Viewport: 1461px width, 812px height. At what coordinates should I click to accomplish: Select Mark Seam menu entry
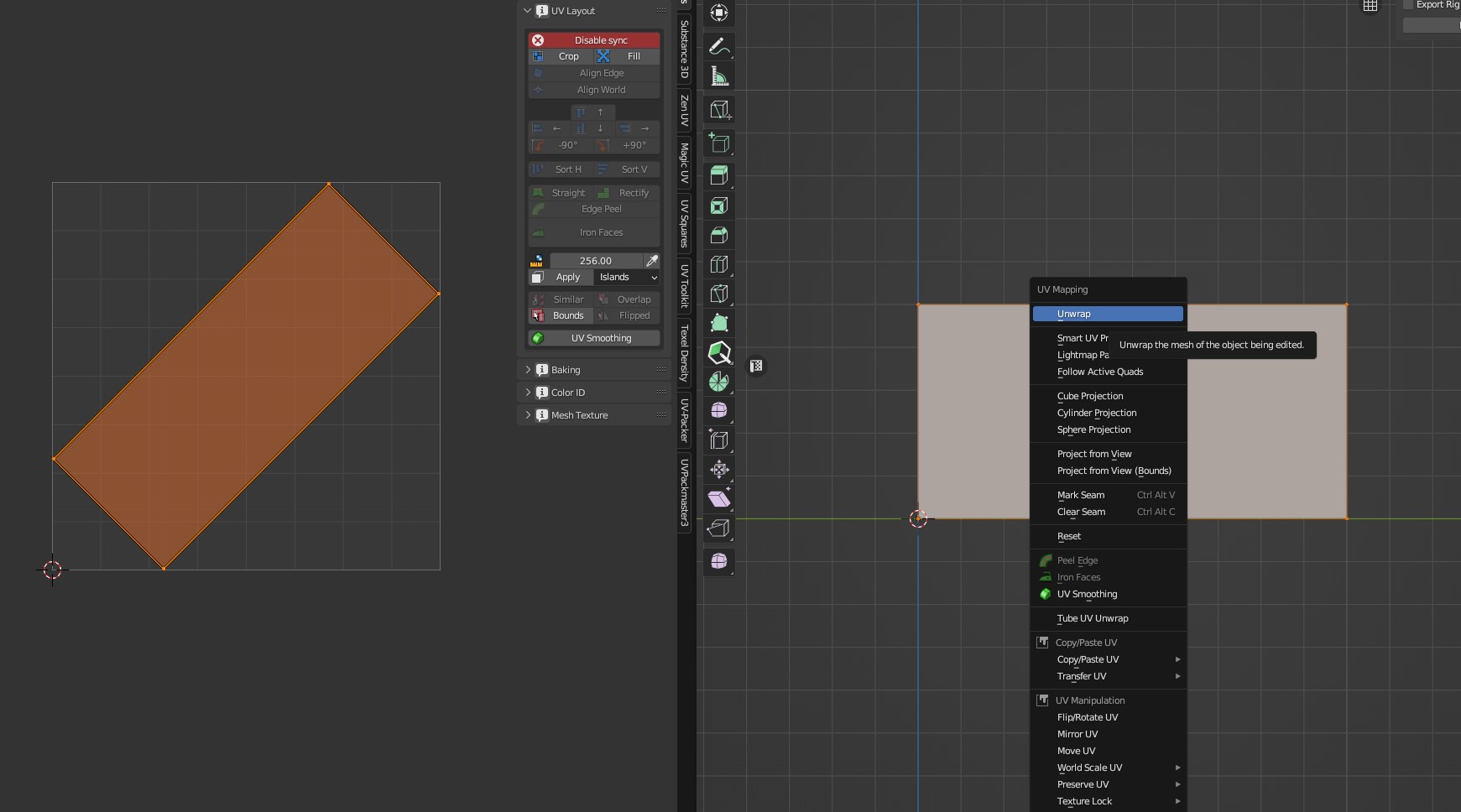tap(1108, 495)
